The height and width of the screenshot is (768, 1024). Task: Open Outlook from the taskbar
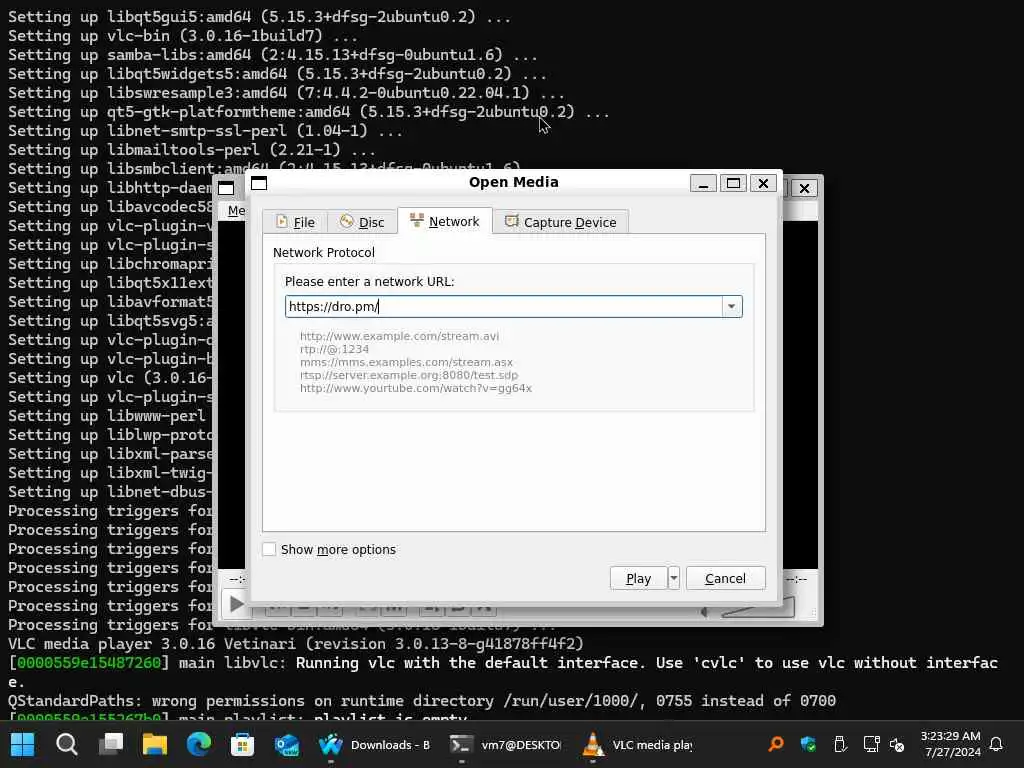pyautogui.click(x=287, y=744)
